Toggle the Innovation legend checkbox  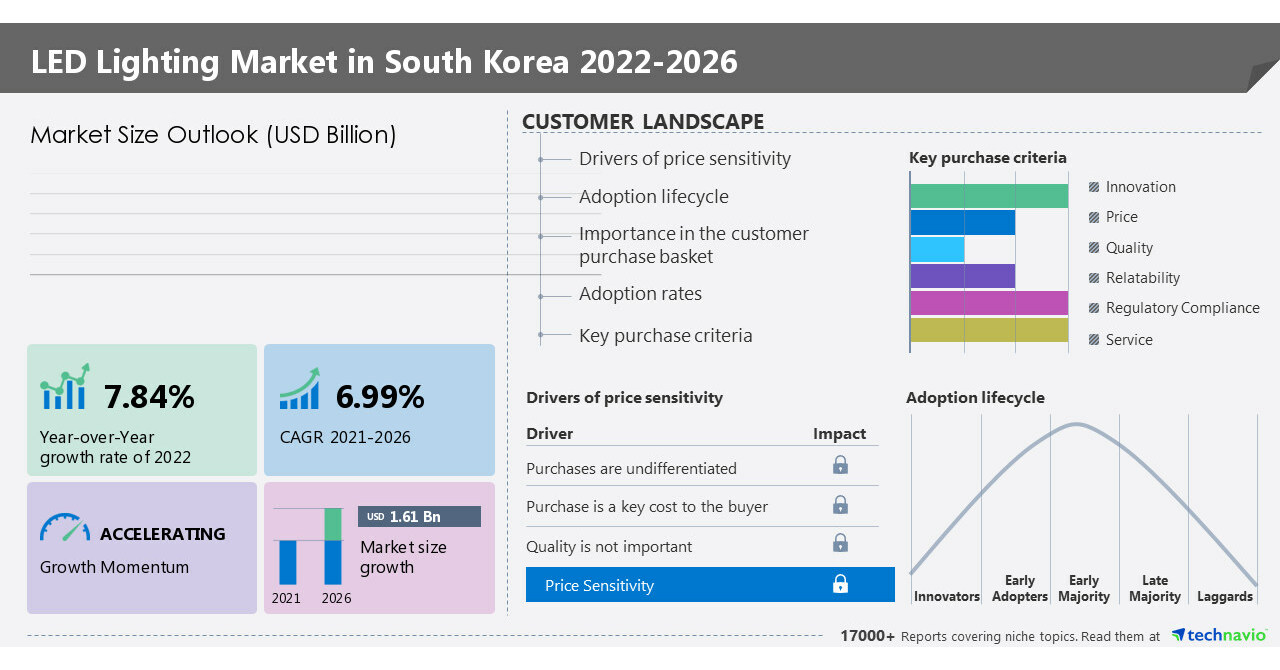(1092, 186)
